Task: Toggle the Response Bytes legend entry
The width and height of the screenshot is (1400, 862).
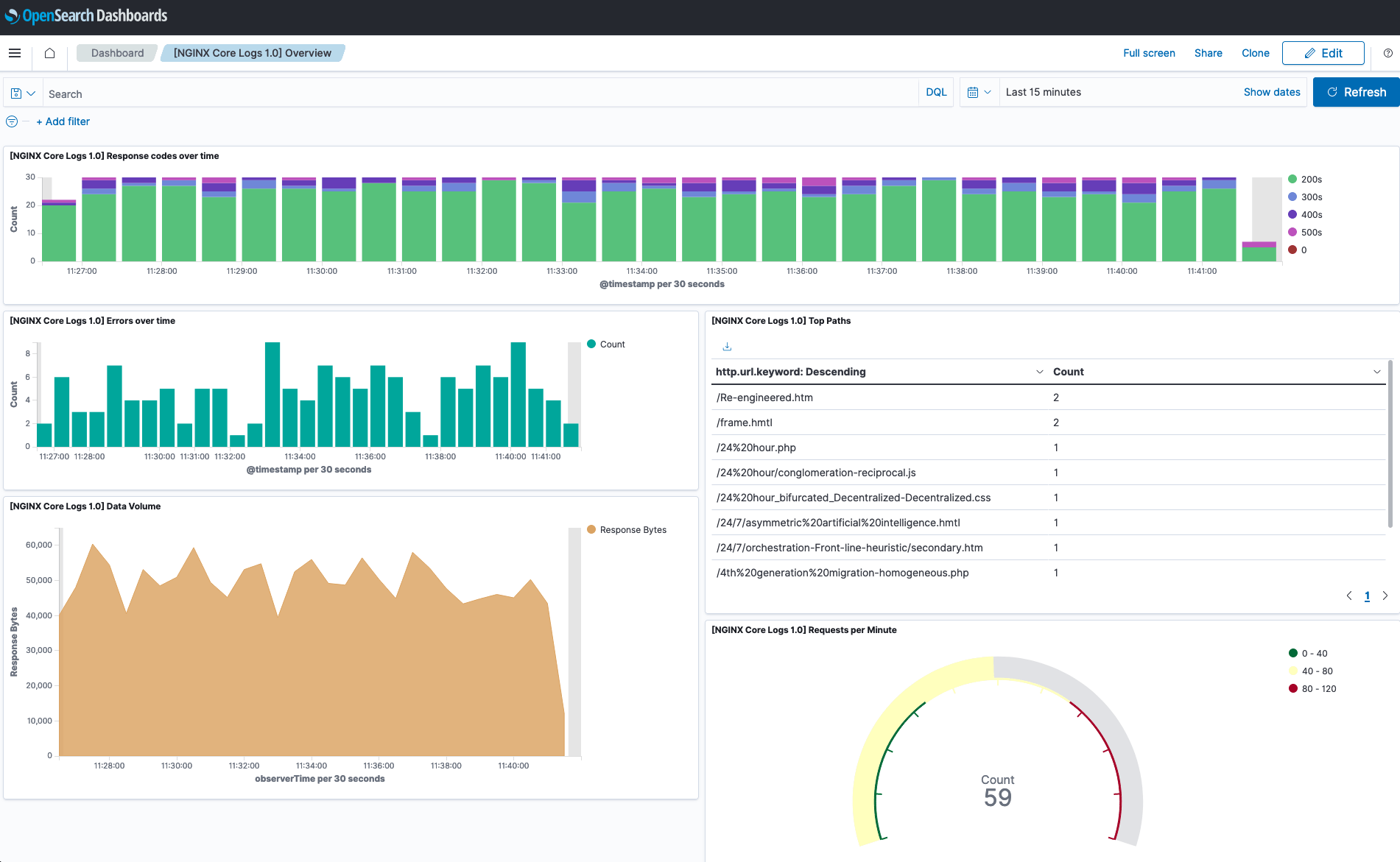Action: pos(627,530)
